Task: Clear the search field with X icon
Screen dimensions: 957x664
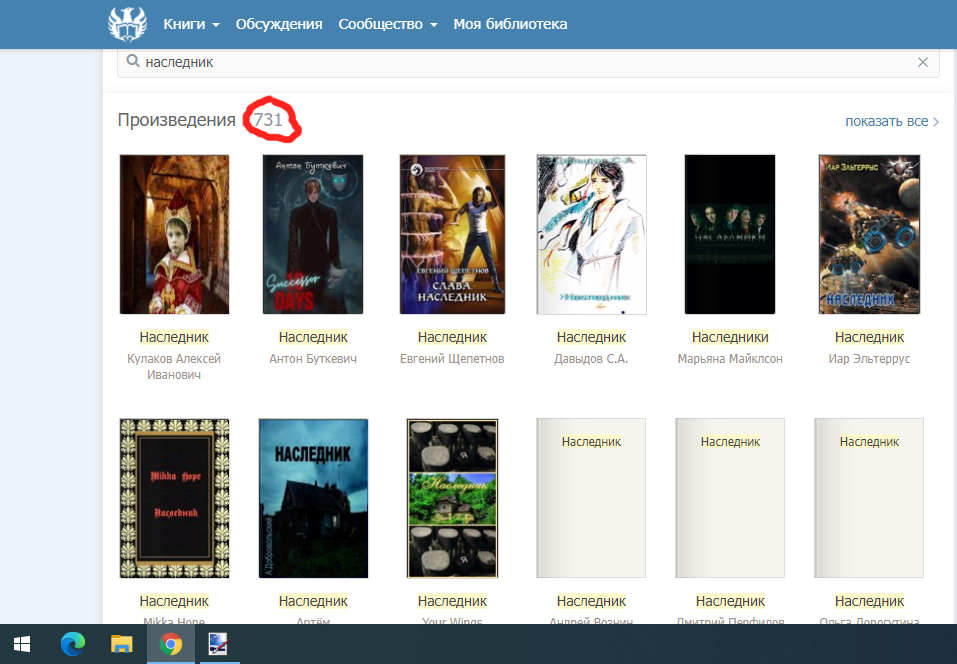Action: (923, 62)
